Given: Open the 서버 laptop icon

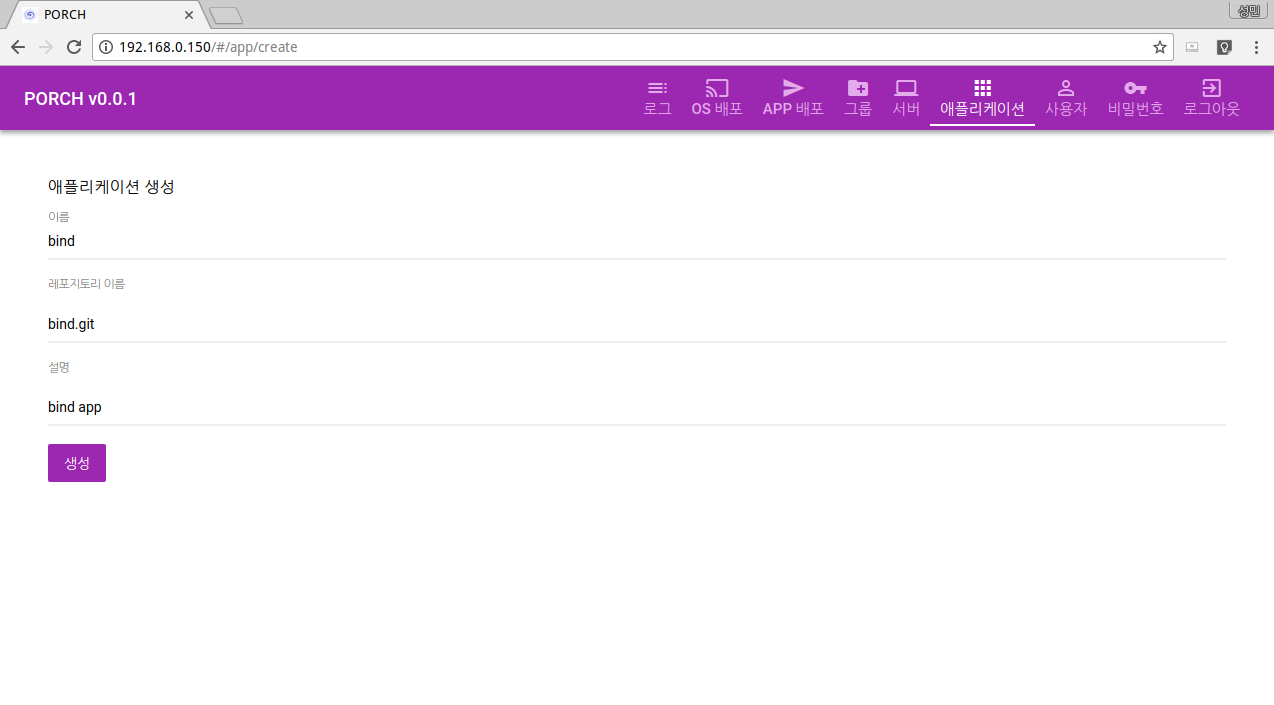Looking at the screenshot, I should [x=906, y=88].
